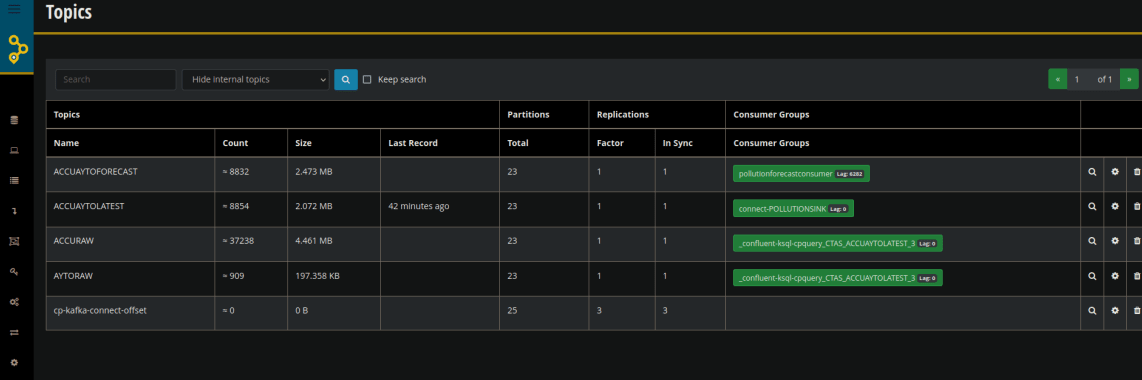The image size is (1142, 380).
Task: Go to next page with » button
Action: (1129, 79)
